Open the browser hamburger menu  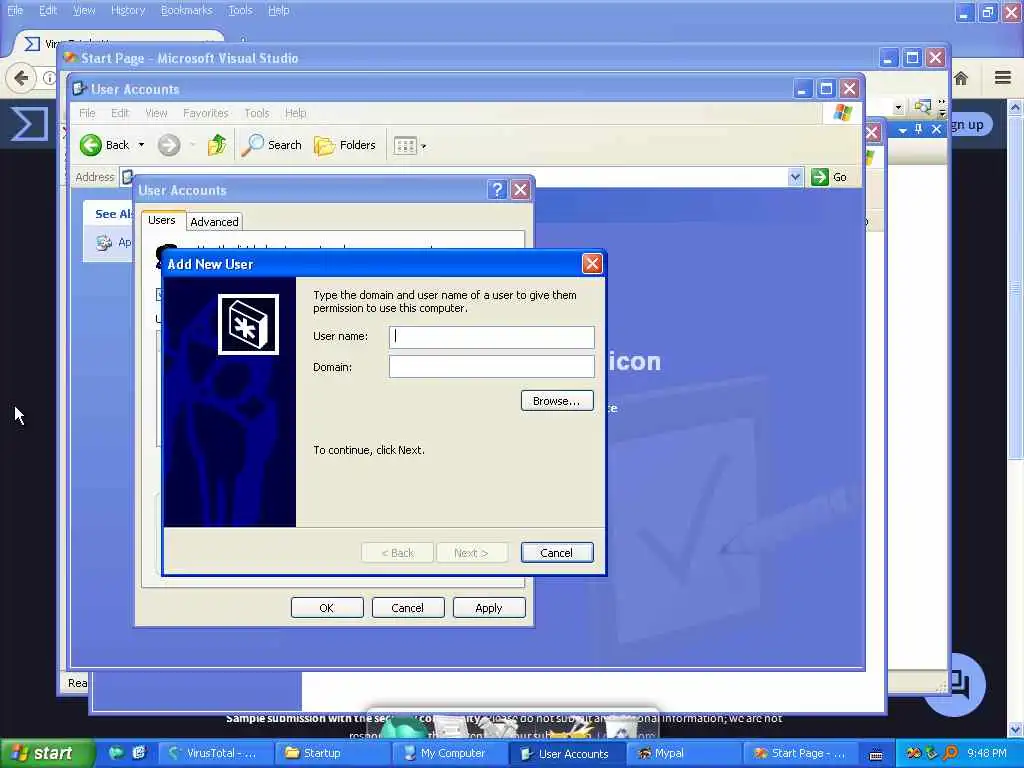click(1003, 78)
